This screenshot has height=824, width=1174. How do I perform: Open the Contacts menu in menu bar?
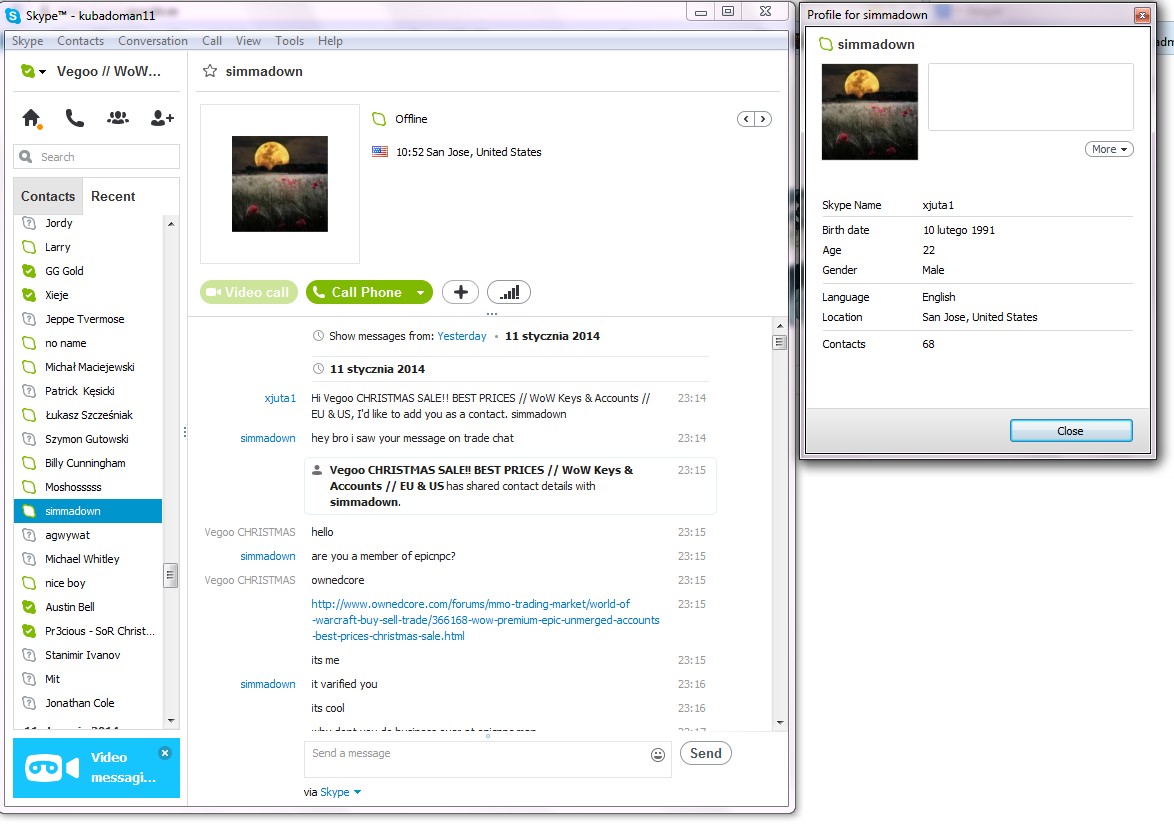(x=80, y=40)
